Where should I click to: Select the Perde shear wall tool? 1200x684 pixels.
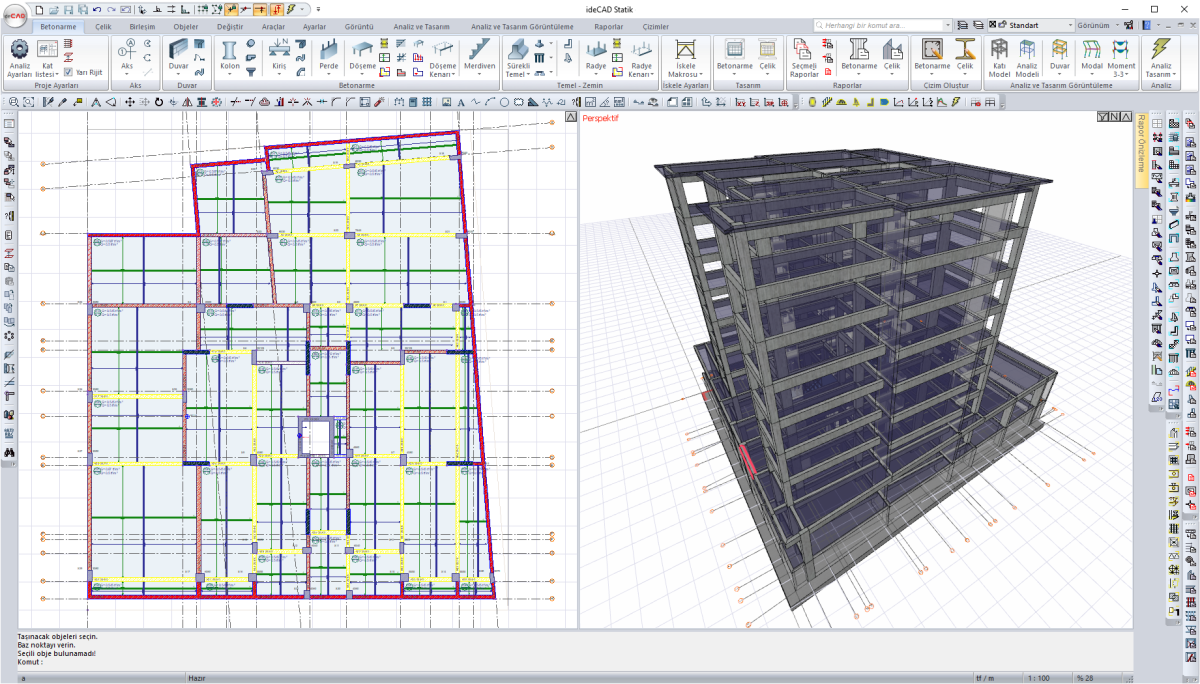[x=328, y=52]
